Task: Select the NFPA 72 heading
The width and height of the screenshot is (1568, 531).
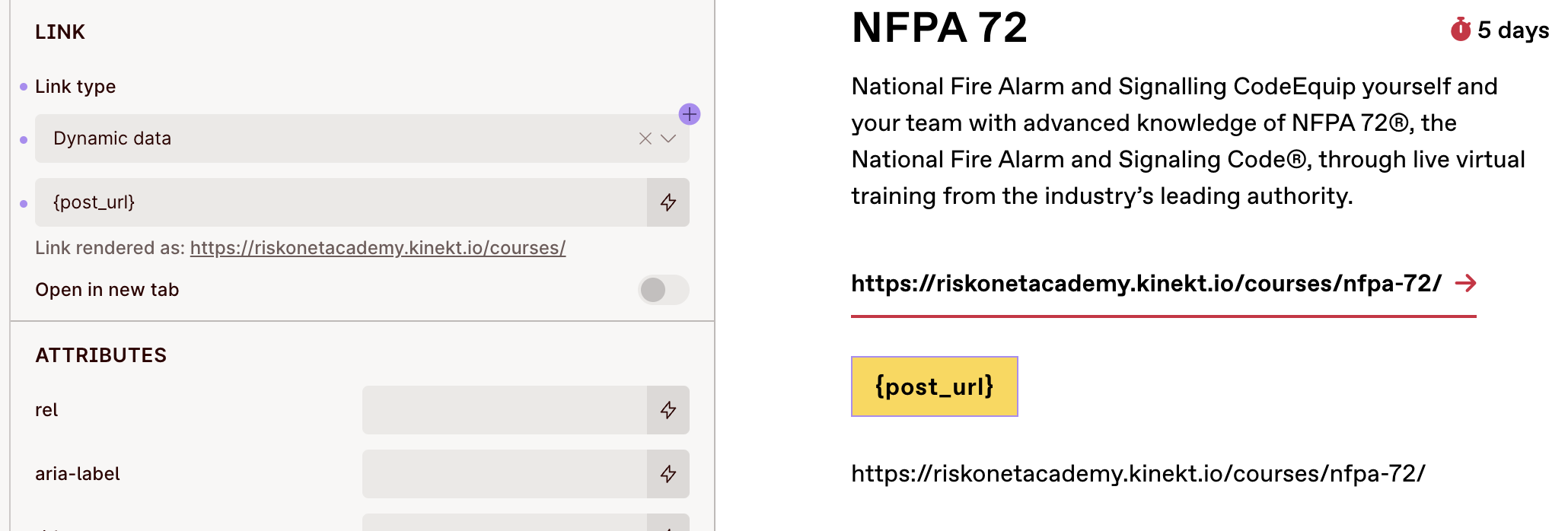Action: 939,28
